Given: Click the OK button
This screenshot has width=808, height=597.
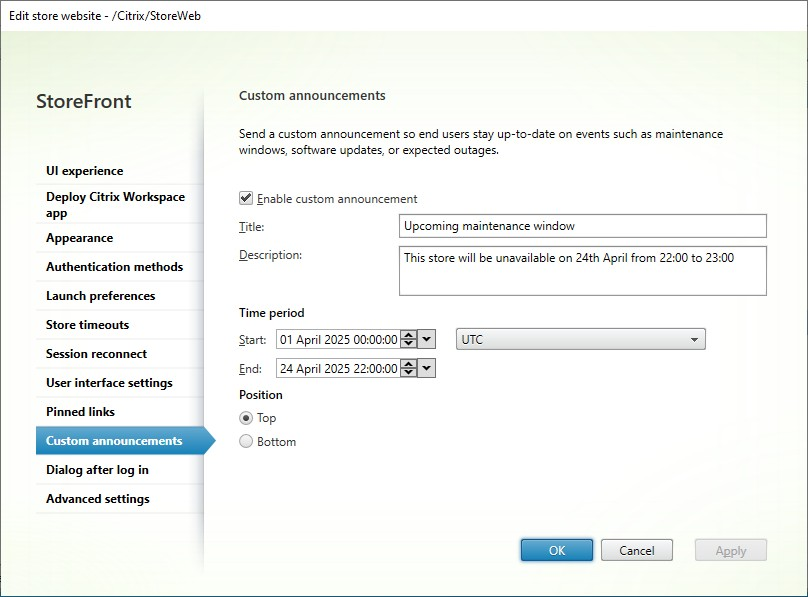Looking at the screenshot, I should point(556,549).
